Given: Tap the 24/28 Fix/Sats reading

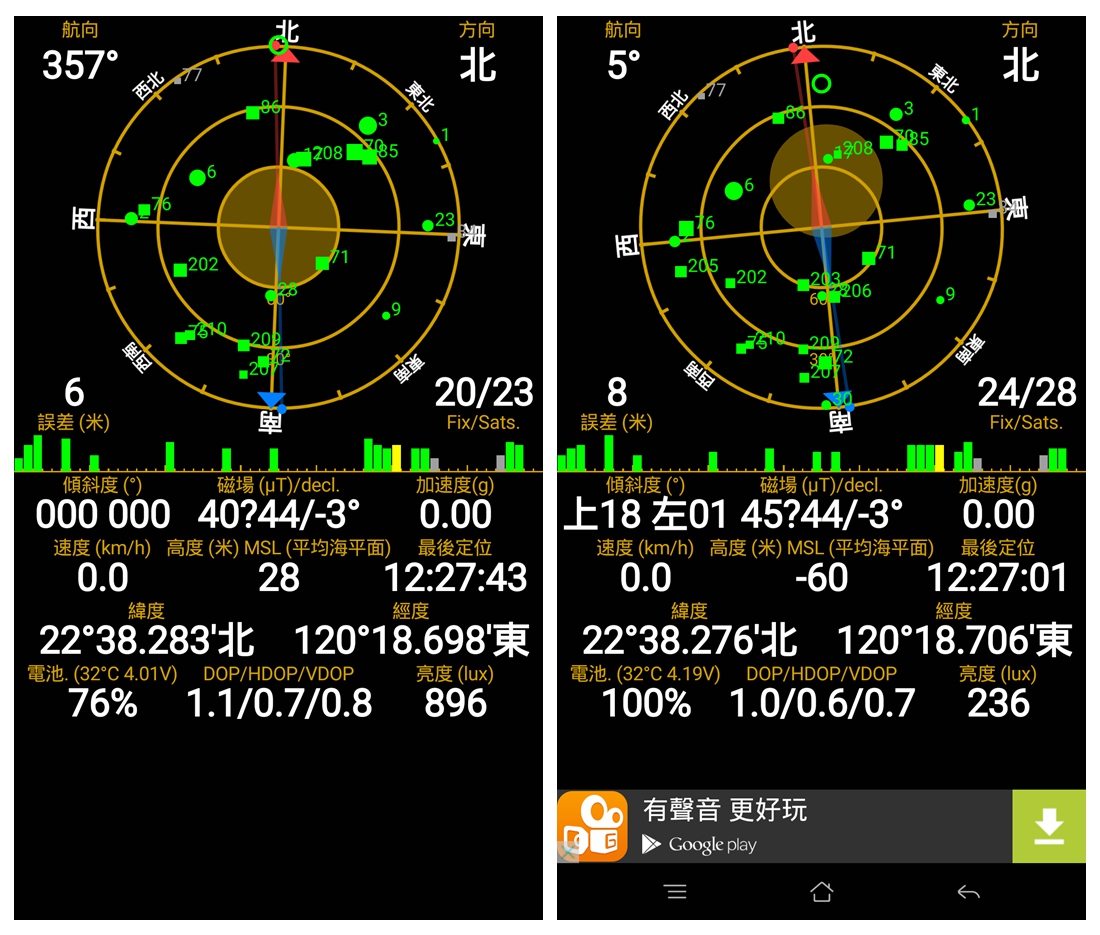Looking at the screenshot, I should pyautogui.click(x=1027, y=392).
